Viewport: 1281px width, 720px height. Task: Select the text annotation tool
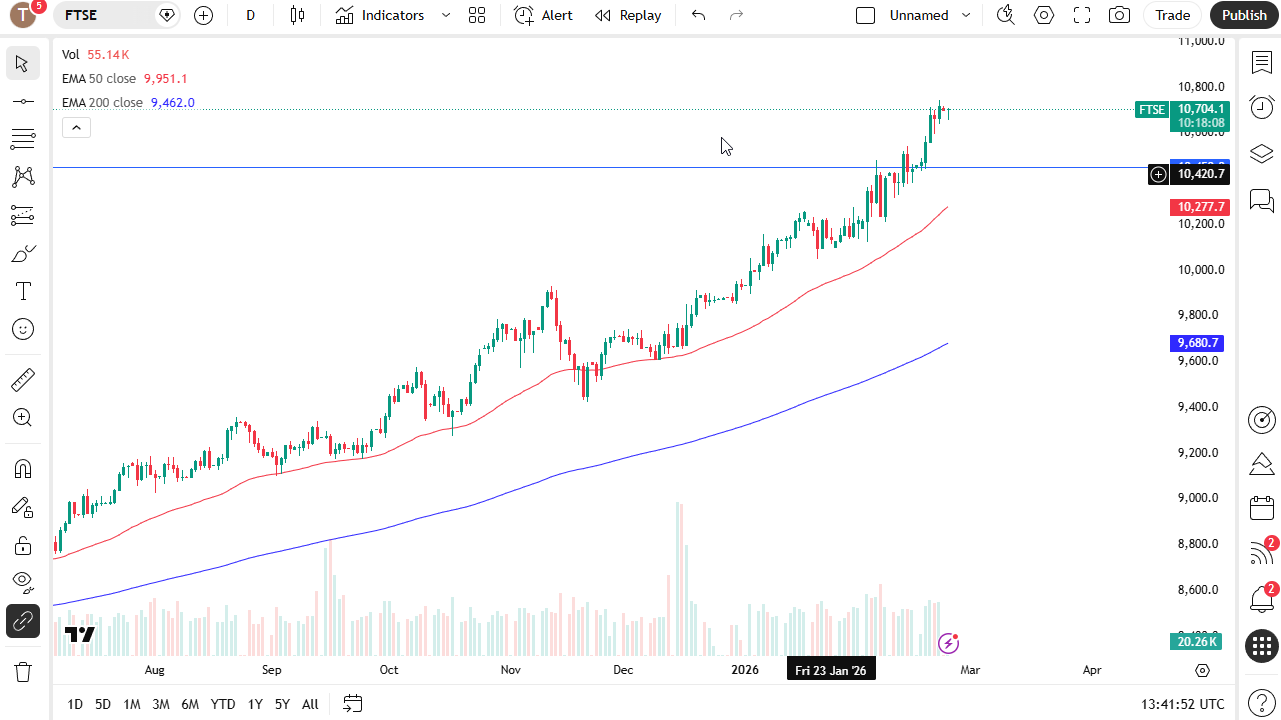22,291
